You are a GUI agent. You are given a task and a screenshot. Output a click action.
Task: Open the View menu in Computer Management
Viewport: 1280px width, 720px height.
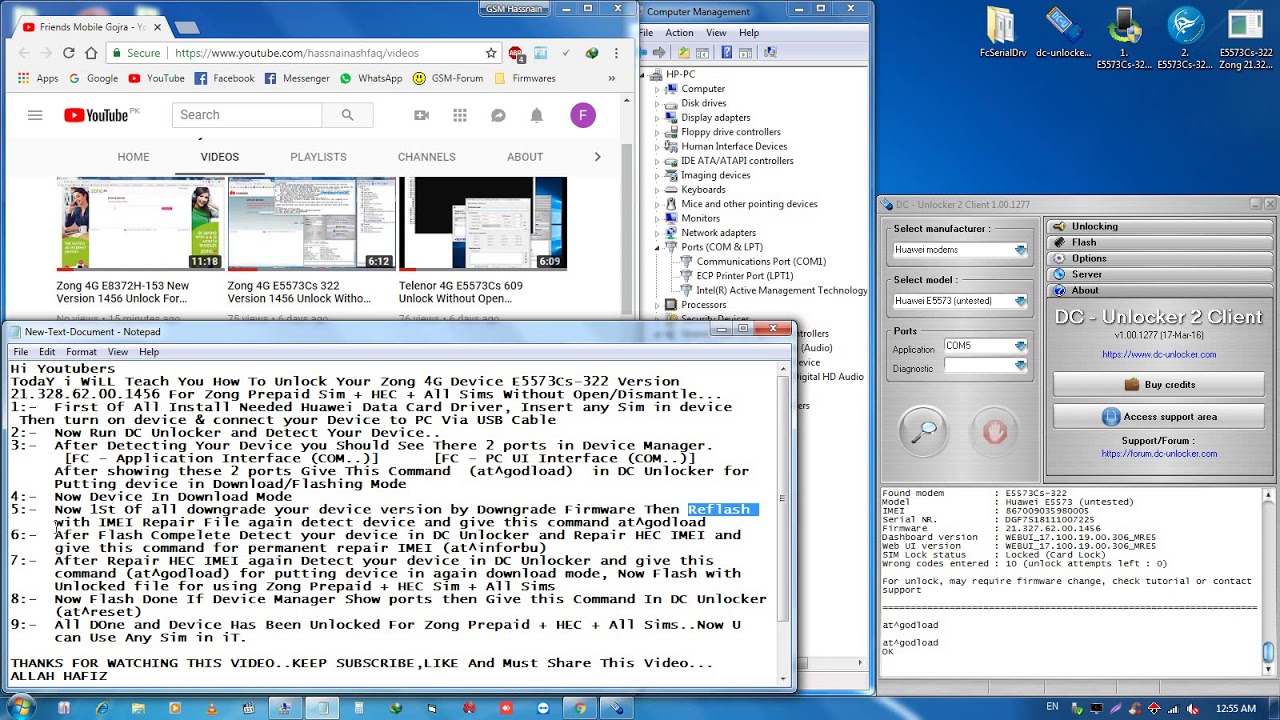716,33
